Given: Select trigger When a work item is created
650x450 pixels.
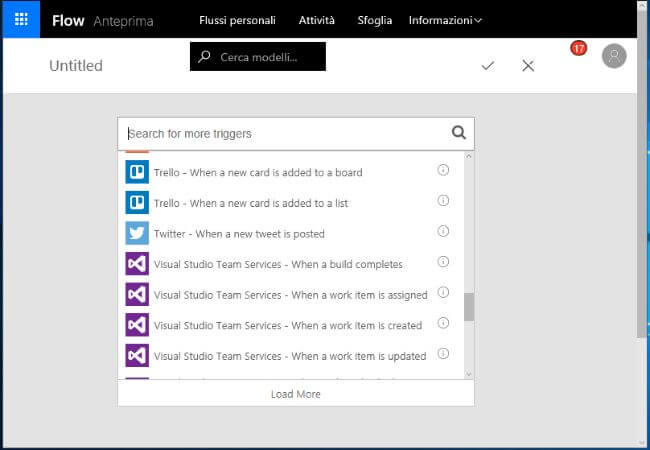Looking at the screenshot, I should (x=288, y=325).
